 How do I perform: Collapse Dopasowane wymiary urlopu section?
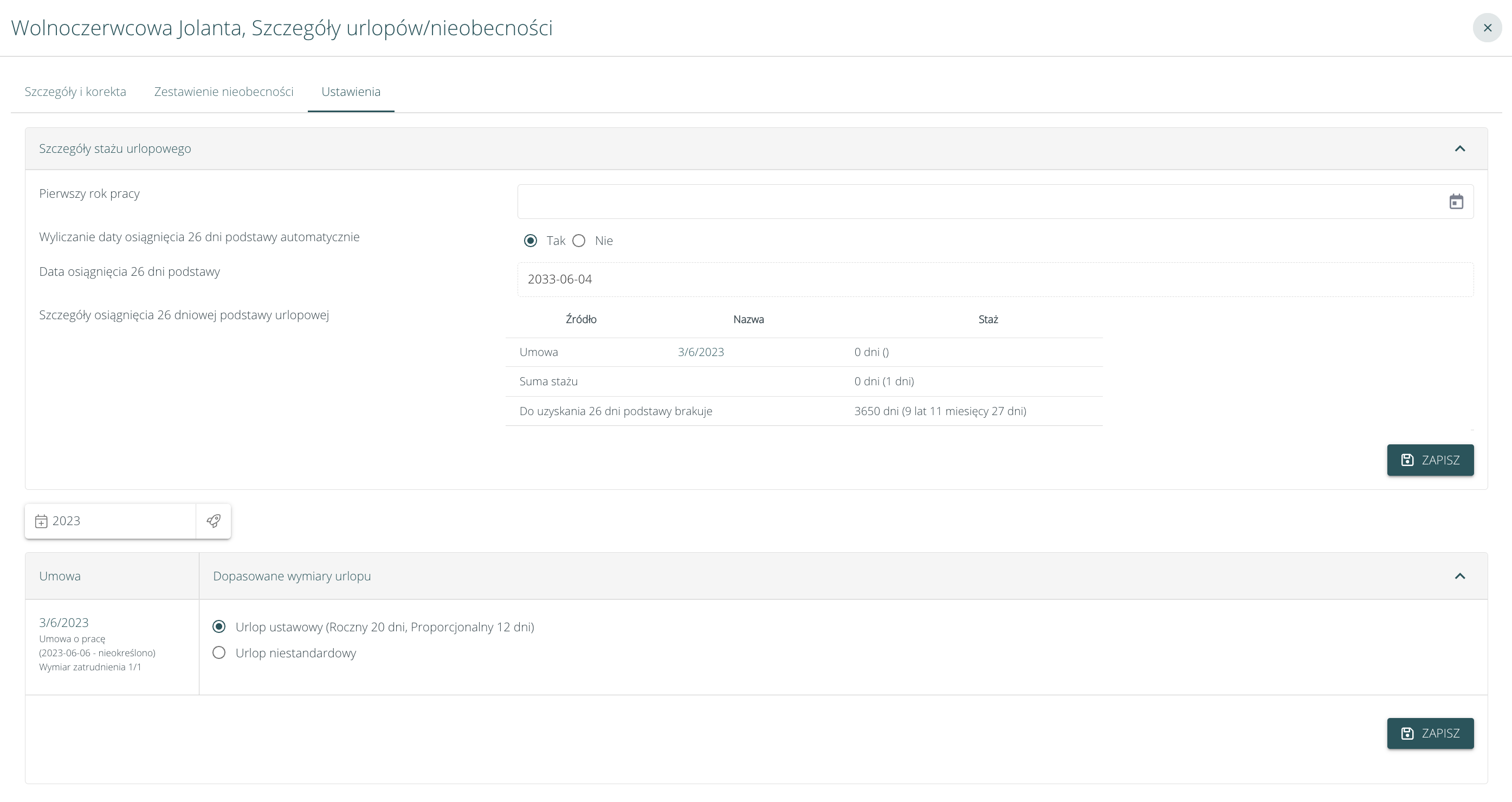[x=1460, y=576]
